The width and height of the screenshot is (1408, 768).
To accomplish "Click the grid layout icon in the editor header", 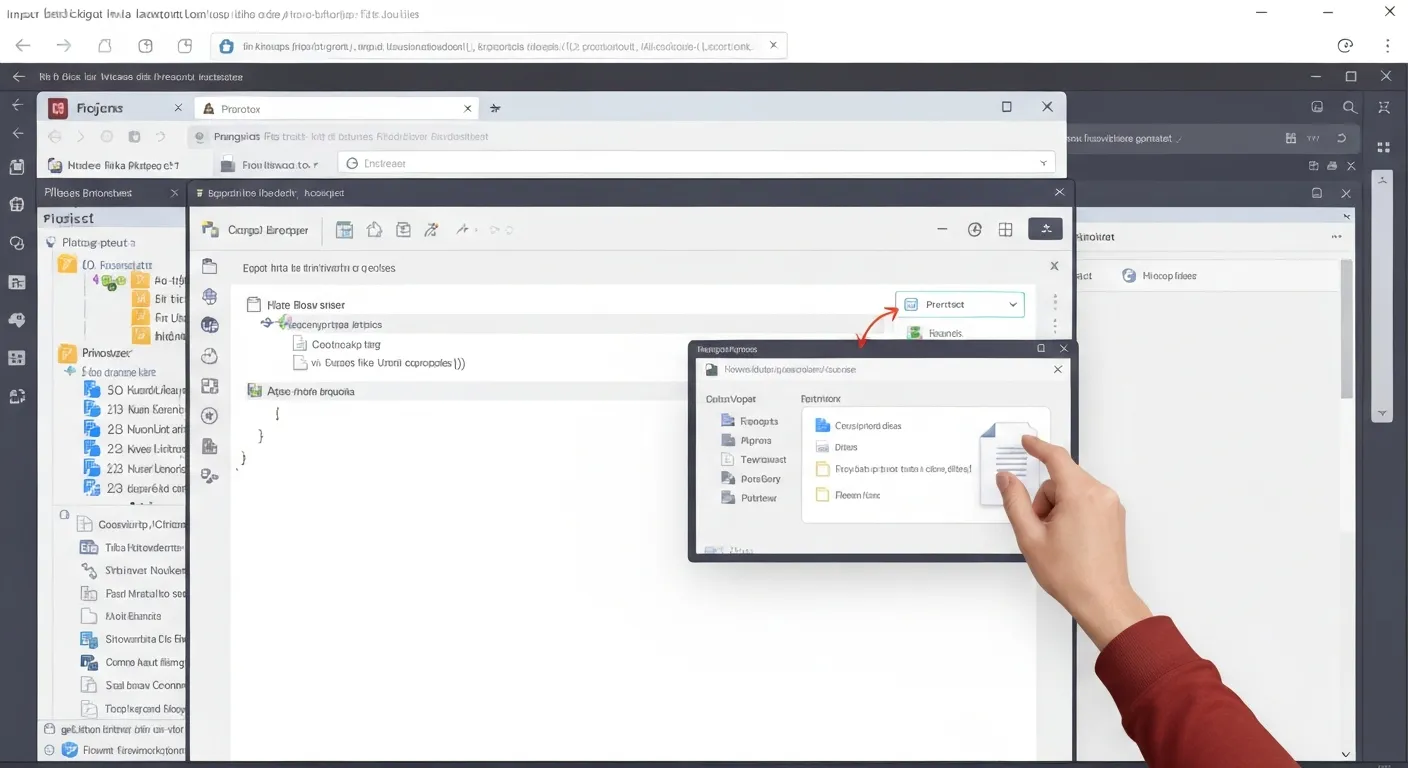I will point(1006,230).
